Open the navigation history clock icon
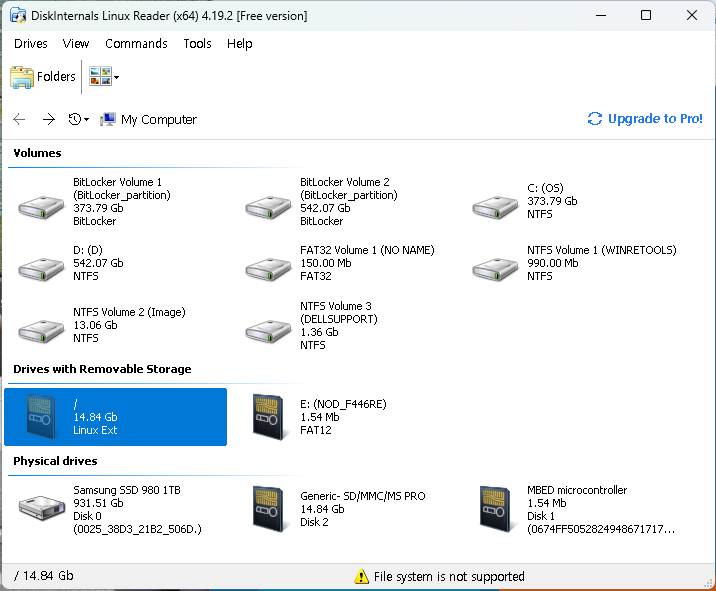 [x=74, y=119]
